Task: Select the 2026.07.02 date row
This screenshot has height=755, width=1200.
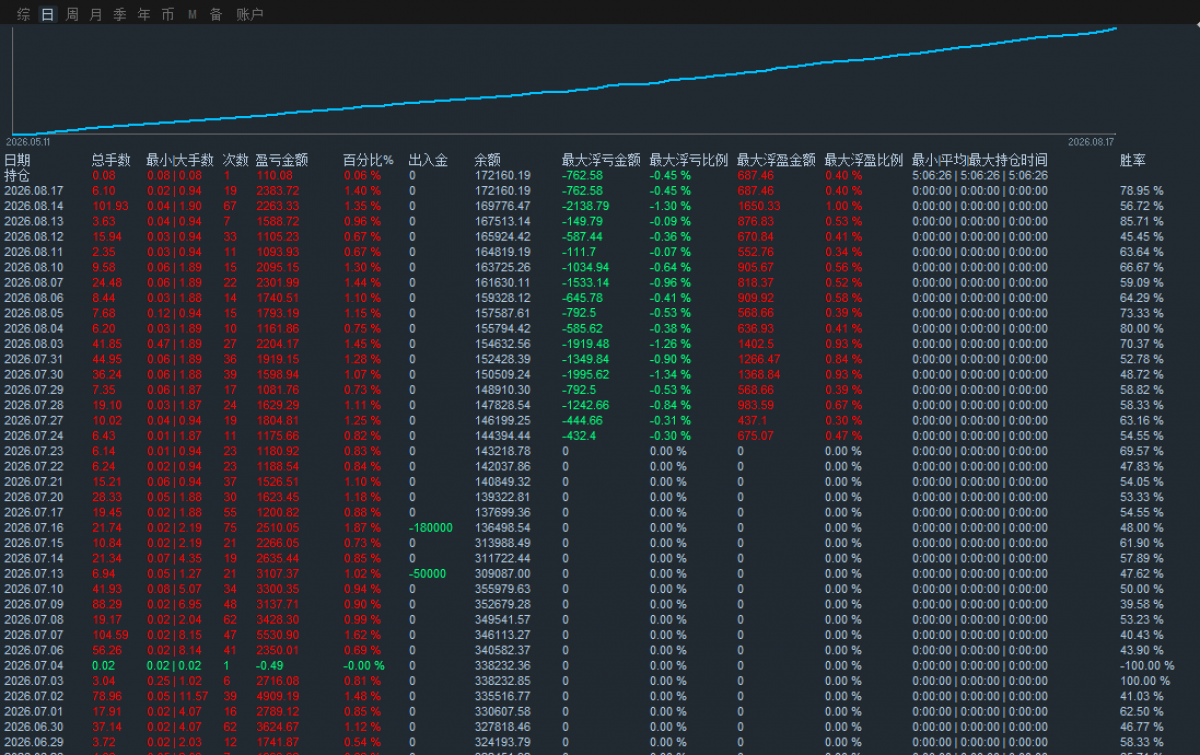Action: (x=33, y=696)
